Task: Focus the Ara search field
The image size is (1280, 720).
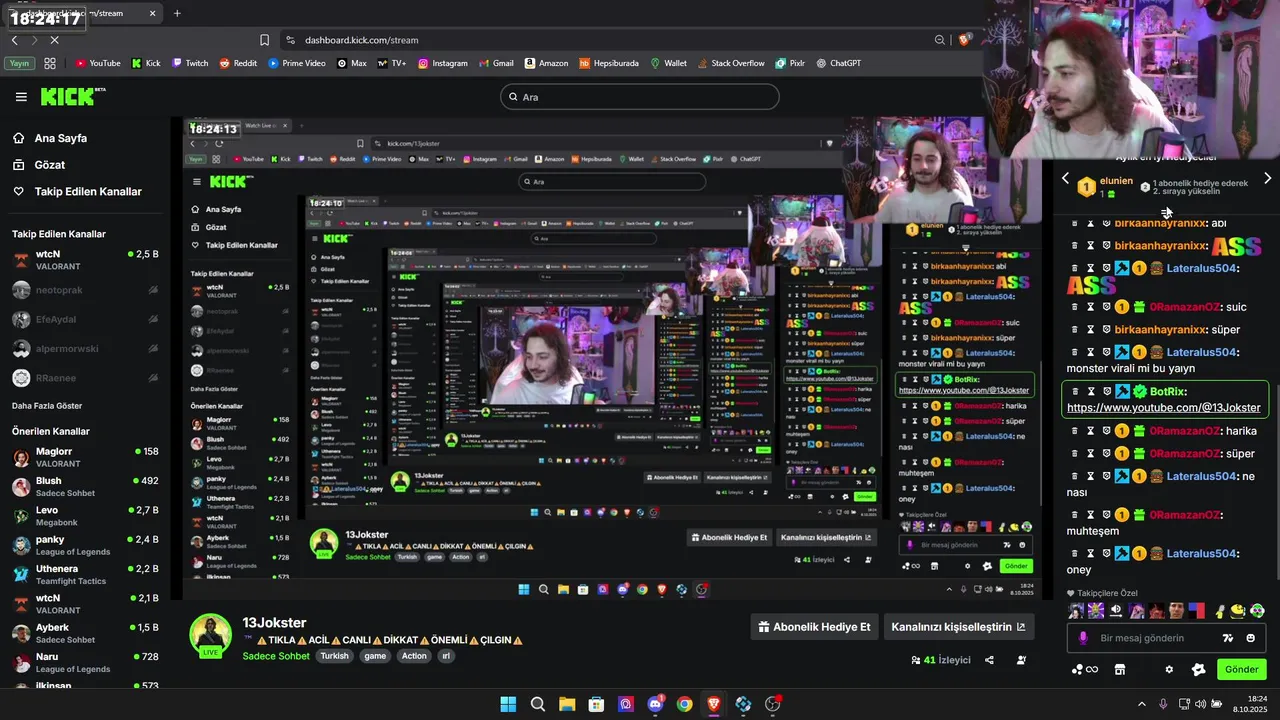Action: (640, 97)
